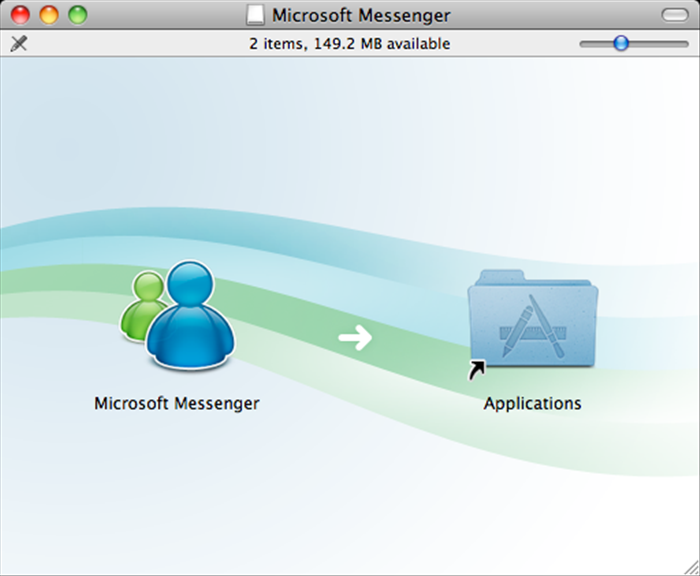Toggle the toolbar with the pill button

pos(675,16)
